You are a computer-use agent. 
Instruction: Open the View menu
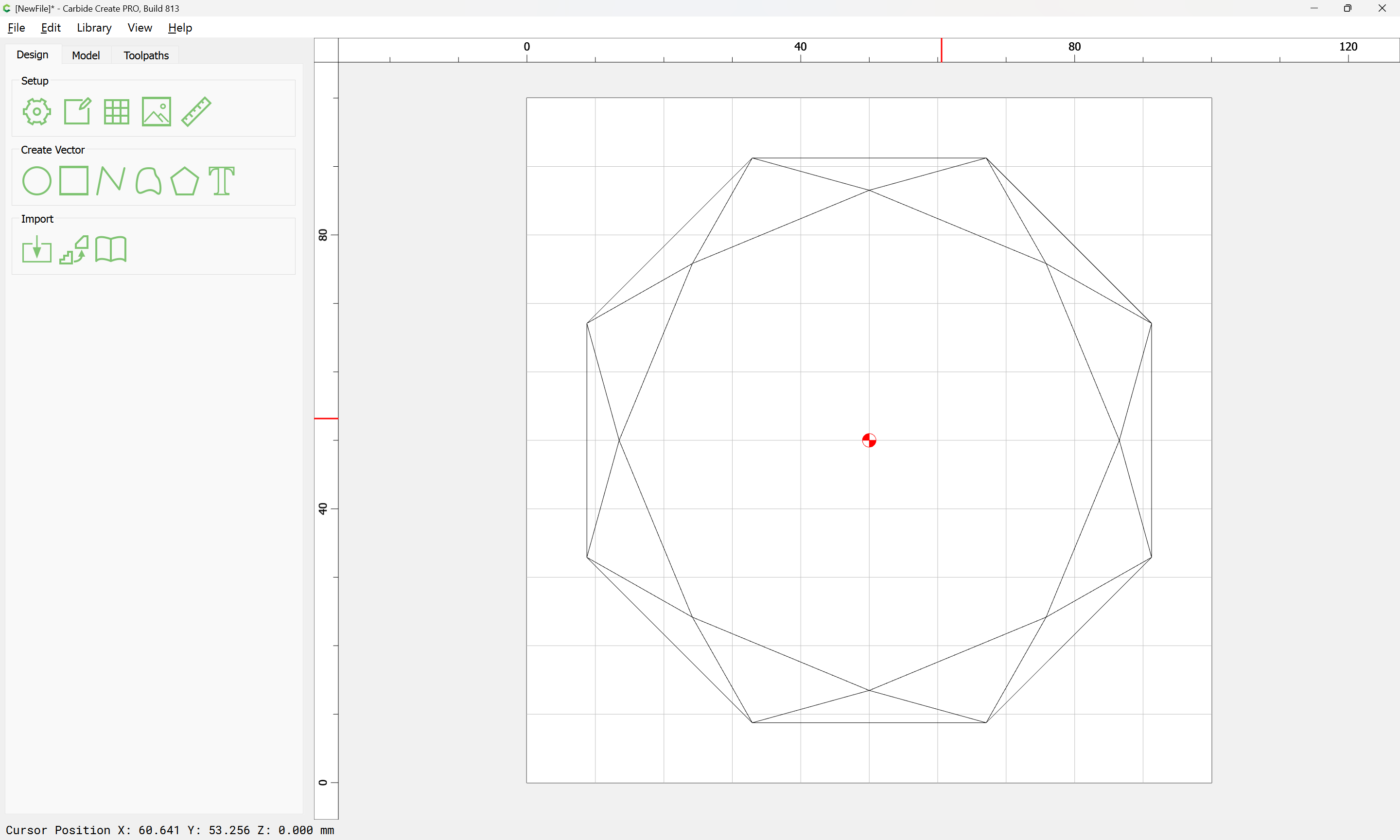pyautogui.click(x=140, y=28)
